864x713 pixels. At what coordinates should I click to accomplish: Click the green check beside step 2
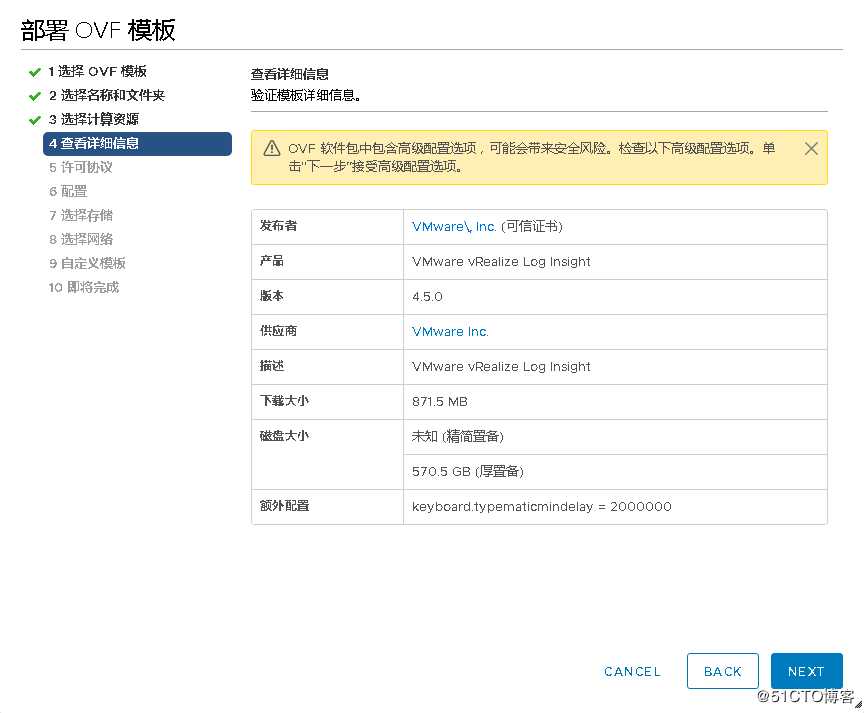(35, 96)
